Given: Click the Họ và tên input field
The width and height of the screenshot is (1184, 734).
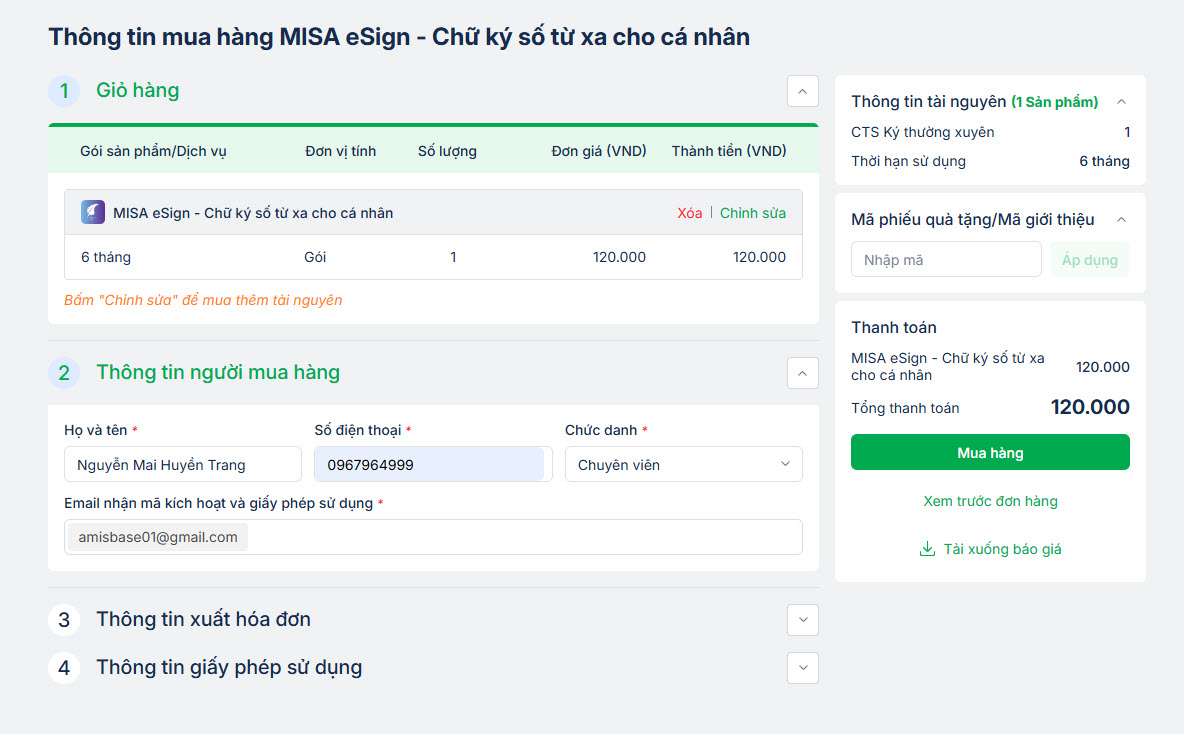Looking at the screenshot, I should pos(182,465).
